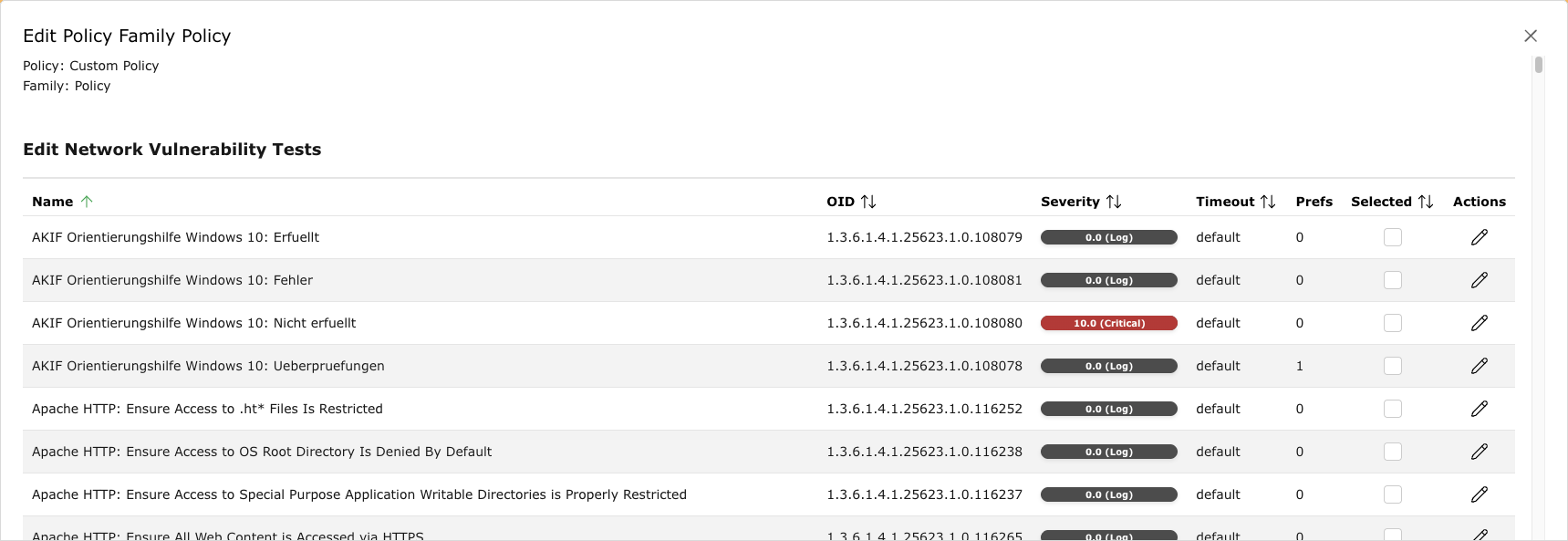
Task: Edit Apache .ht* Files Is Restricted test
Action: (1479, 409)
